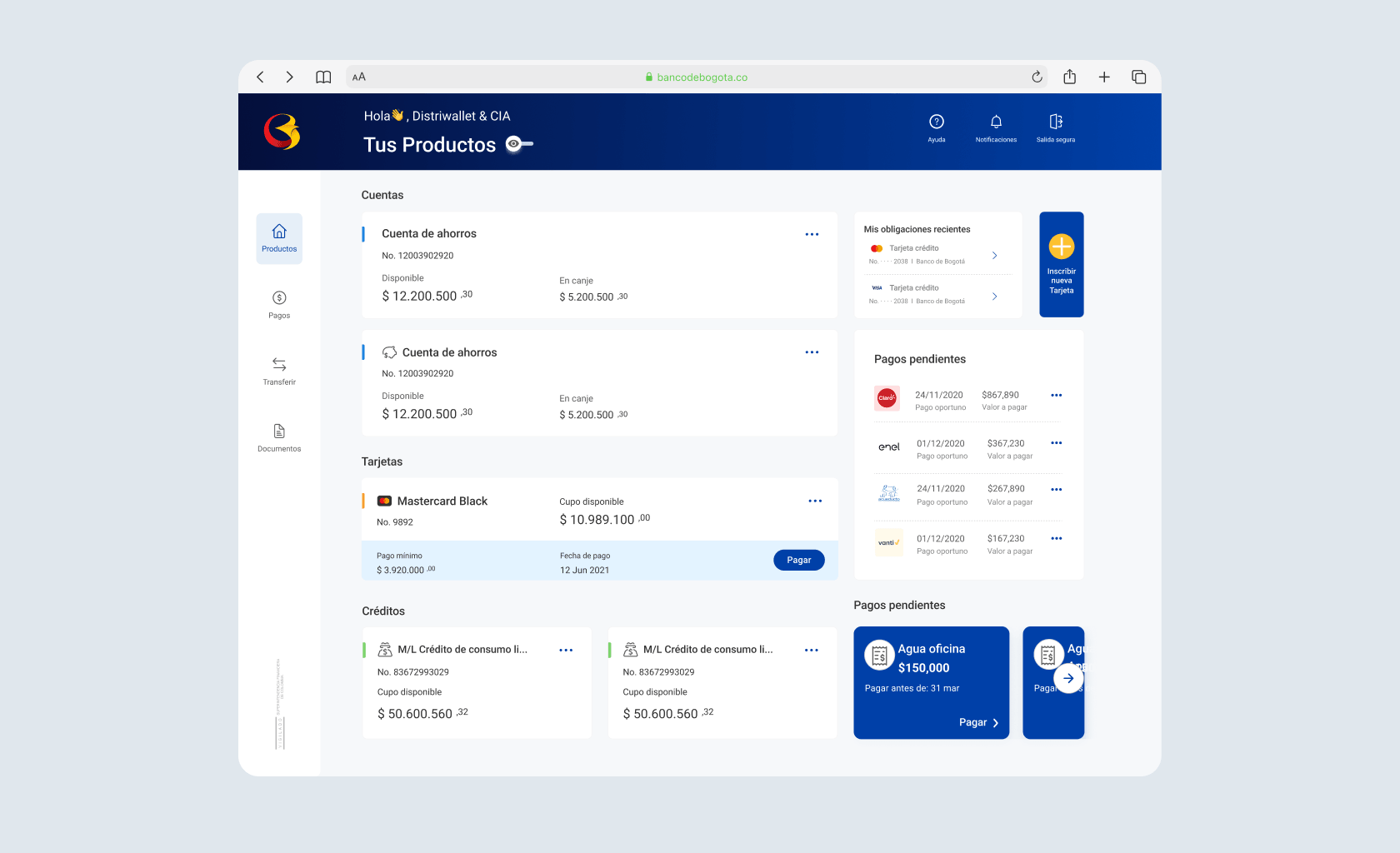1400x853 pixels.
Task: Open Documentos in sidebar
Action: point(279,437)
